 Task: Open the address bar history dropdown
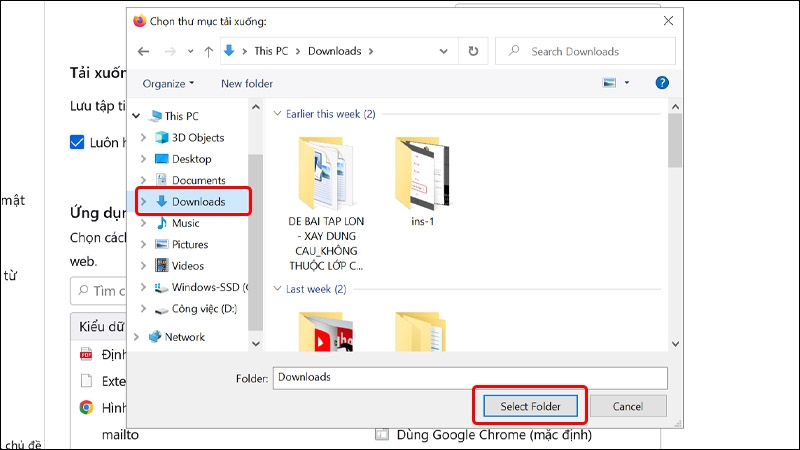pos(443,51)
